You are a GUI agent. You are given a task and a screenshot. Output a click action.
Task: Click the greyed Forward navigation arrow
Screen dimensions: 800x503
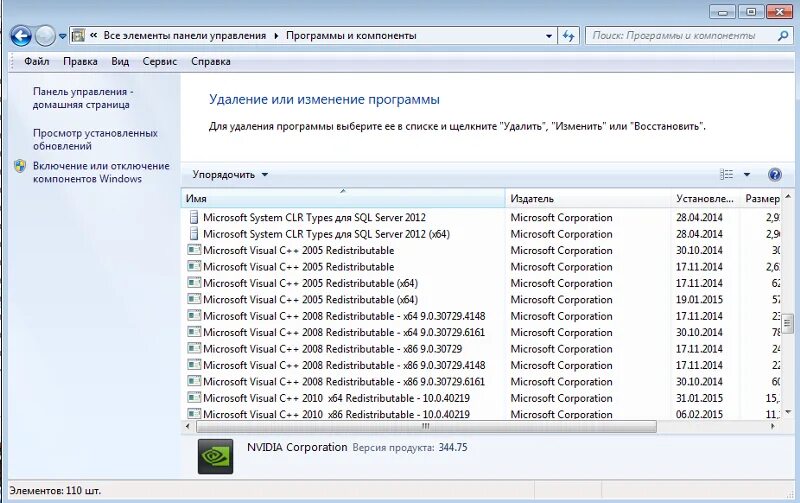[x=45, y=36]
